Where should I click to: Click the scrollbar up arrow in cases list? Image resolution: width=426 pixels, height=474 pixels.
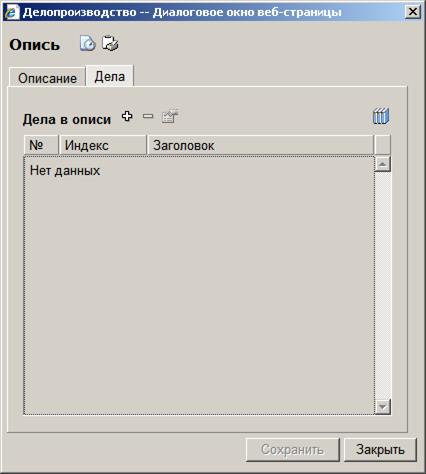[382, 164]
